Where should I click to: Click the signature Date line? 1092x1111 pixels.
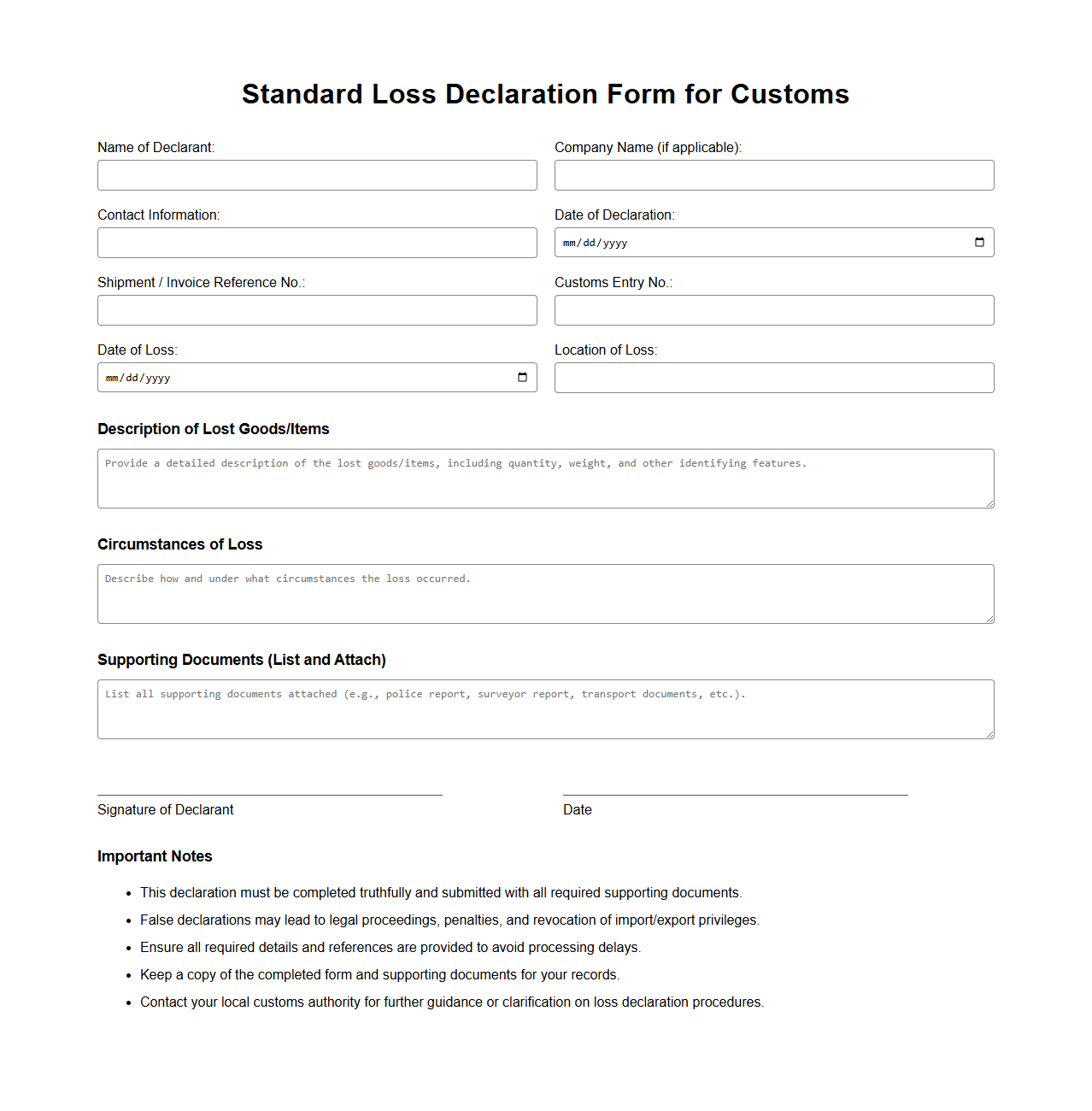click(735, 794)
